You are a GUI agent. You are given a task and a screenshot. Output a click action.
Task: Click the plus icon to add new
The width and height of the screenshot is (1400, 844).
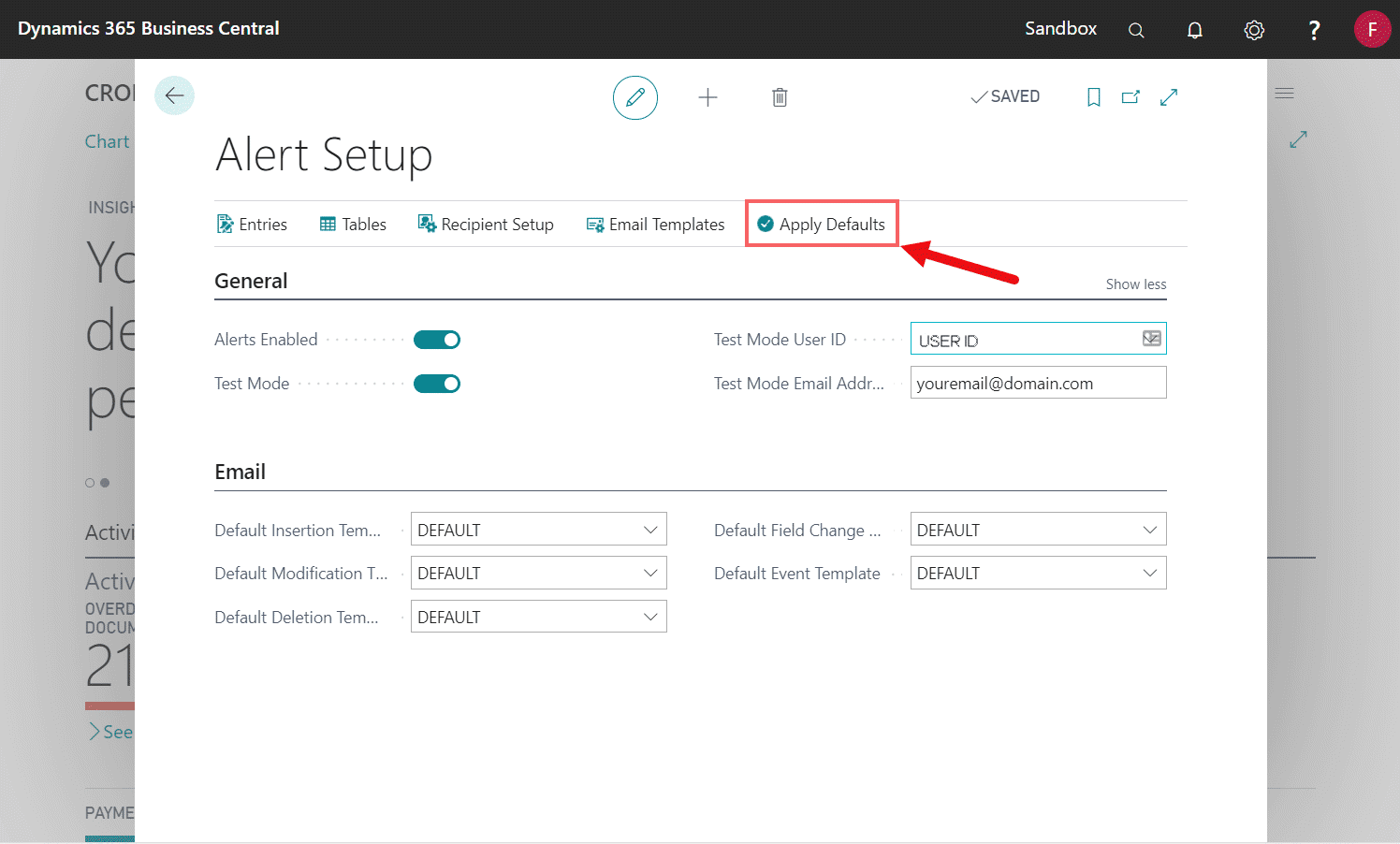coord(708,97)
